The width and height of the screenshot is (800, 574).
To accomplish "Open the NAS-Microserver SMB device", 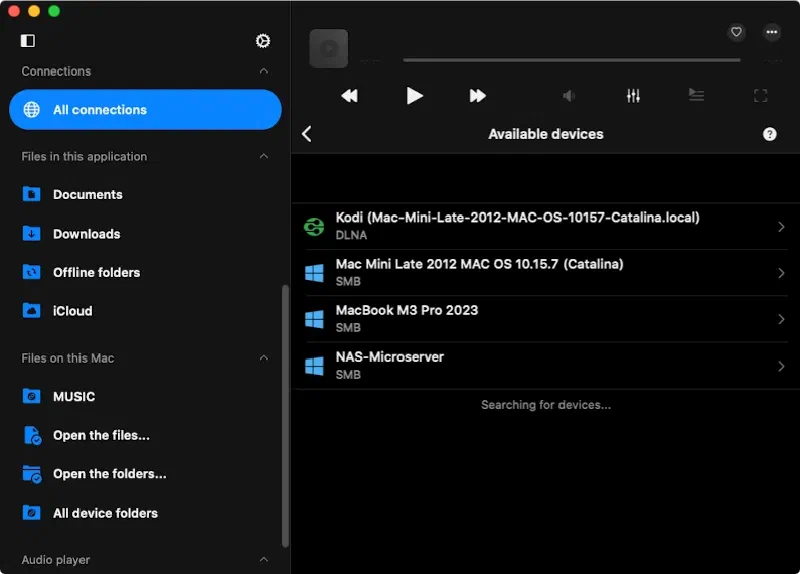I will [545, 365].
